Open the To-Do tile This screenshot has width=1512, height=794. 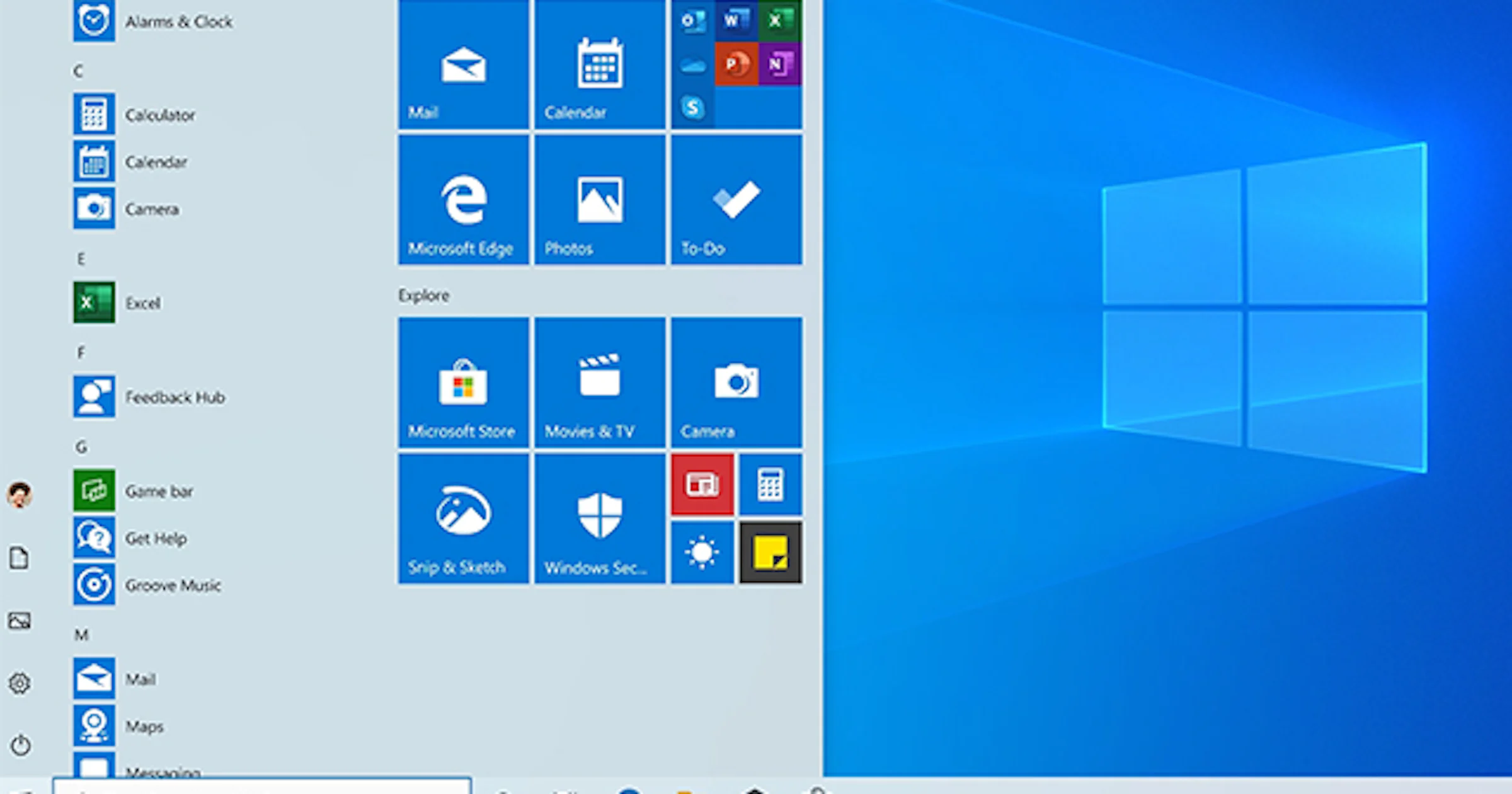coord(736,200)
